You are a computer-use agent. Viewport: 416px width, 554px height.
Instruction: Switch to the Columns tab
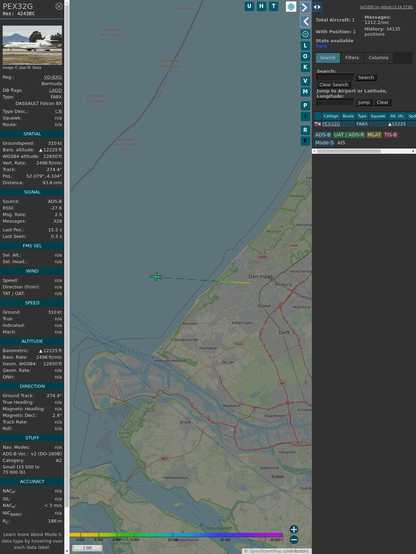(x=379, y=58)
